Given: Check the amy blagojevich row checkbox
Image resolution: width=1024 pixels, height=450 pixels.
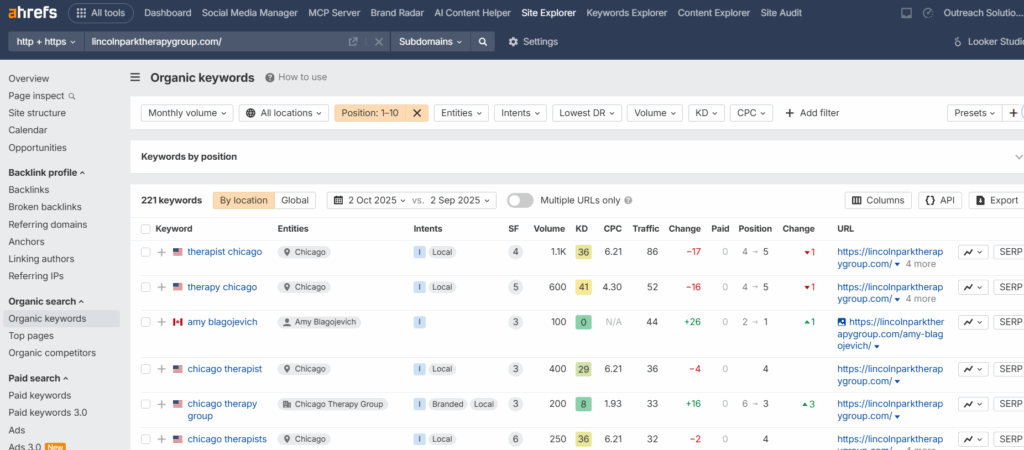Looking at the screenshot, I should click(146, 322).
